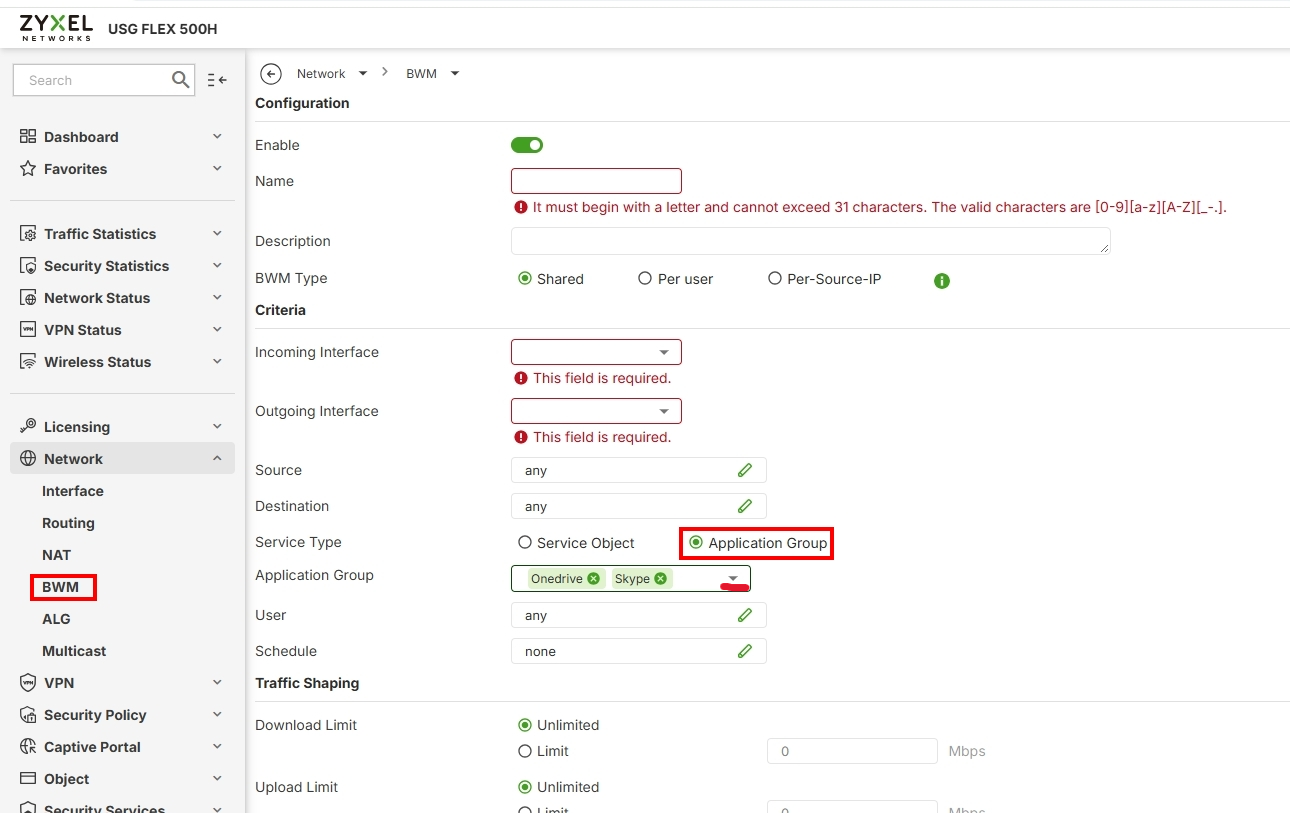Screen dimensions: 1290x813
Task: Open the Routing submenu item
Action: click(x=68, y=523)
